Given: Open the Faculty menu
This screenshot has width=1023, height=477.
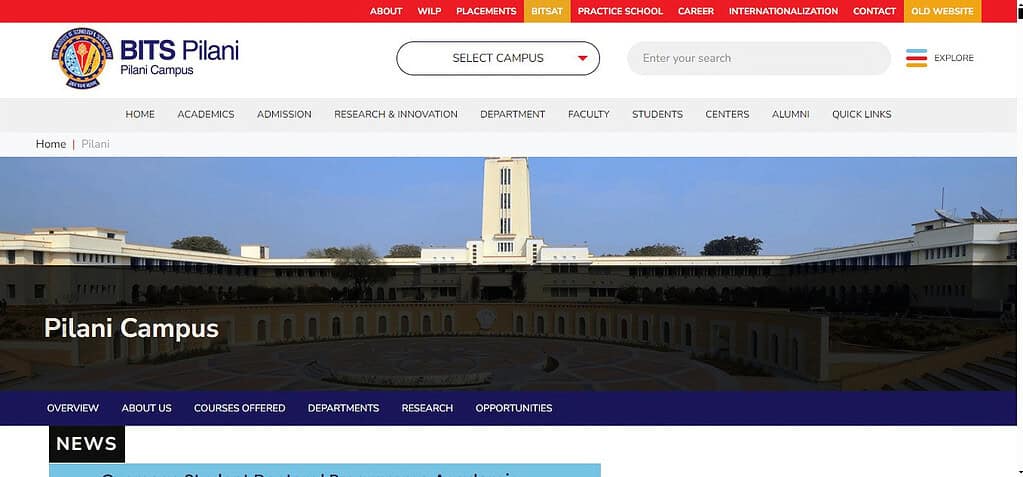Looking at the screenshot, I should click(588, 114).
